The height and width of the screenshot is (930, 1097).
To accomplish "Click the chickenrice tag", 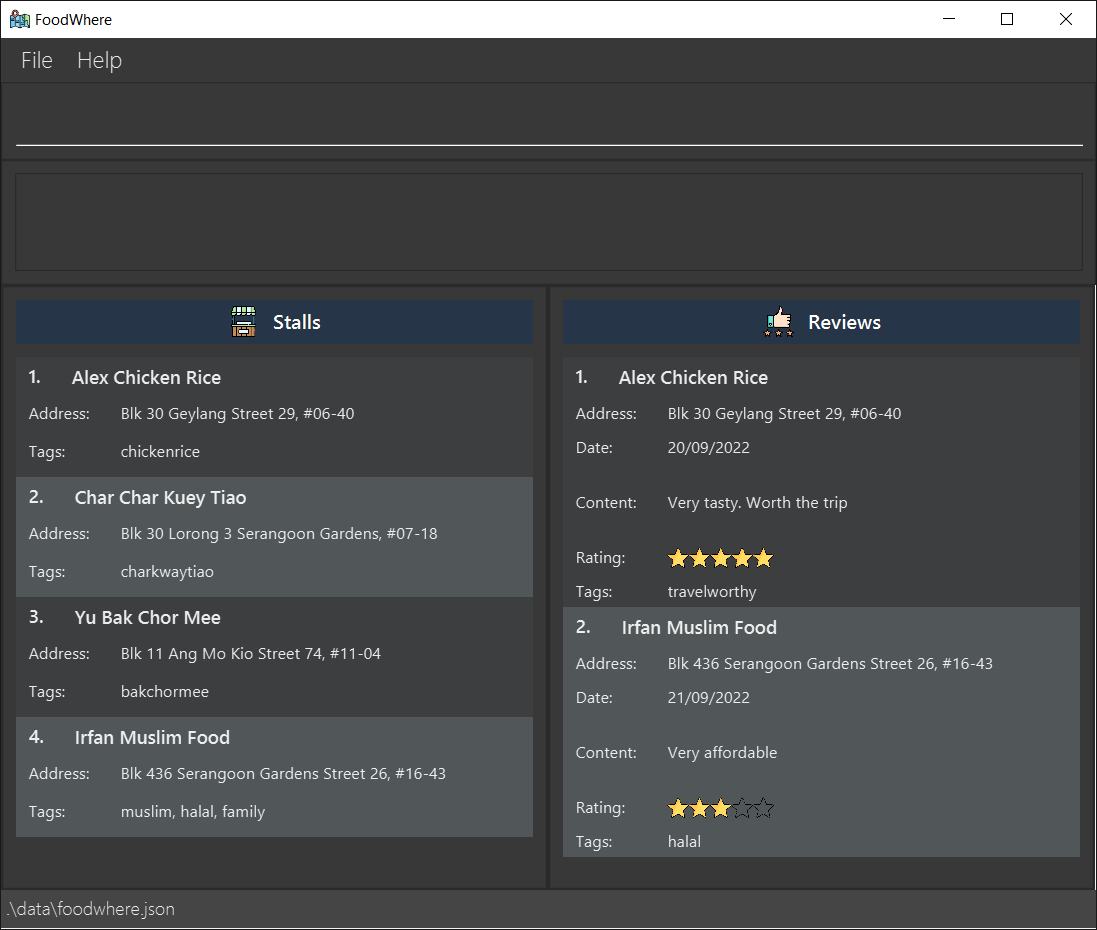I will (160, 452).
